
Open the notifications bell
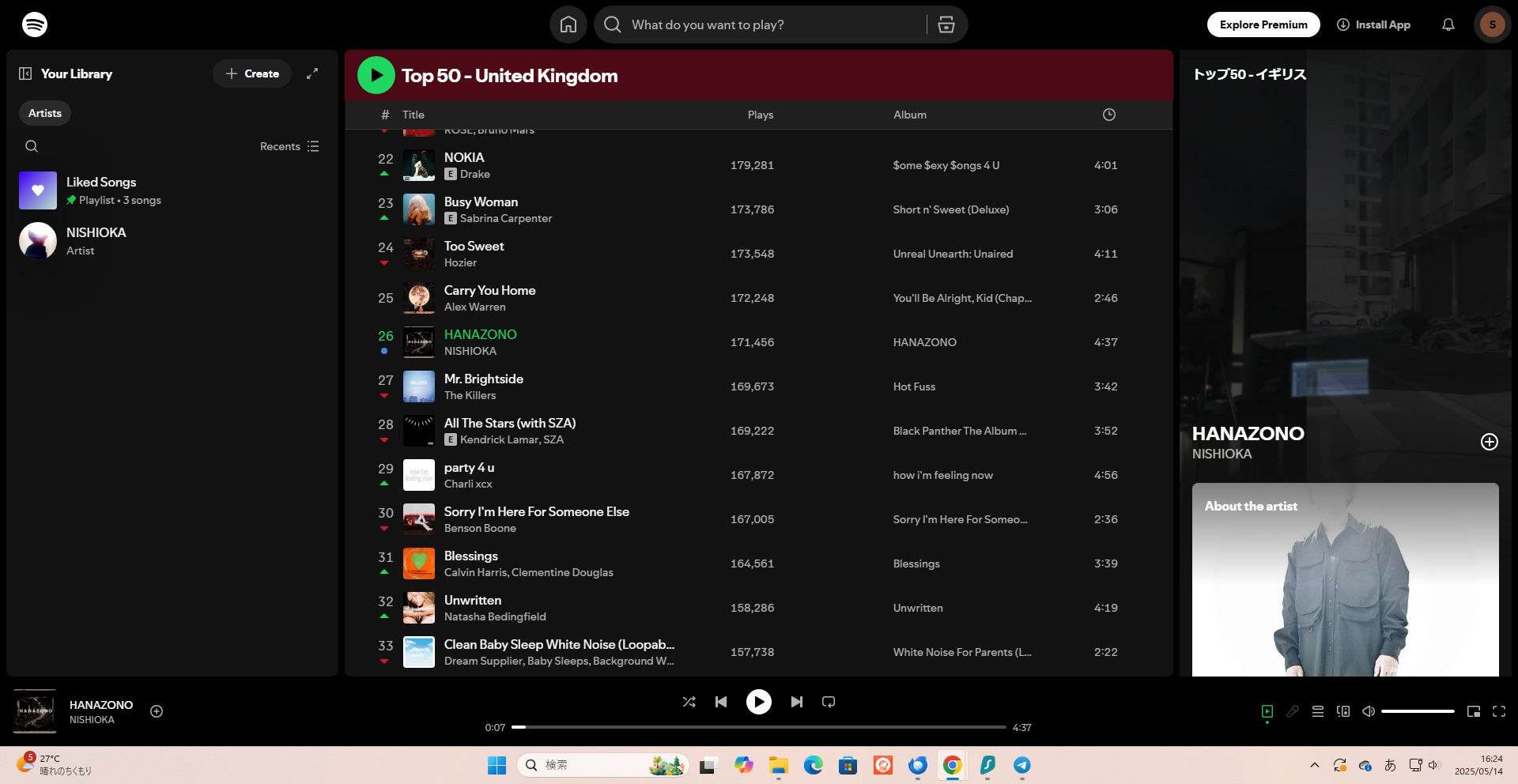(1448, 24)
